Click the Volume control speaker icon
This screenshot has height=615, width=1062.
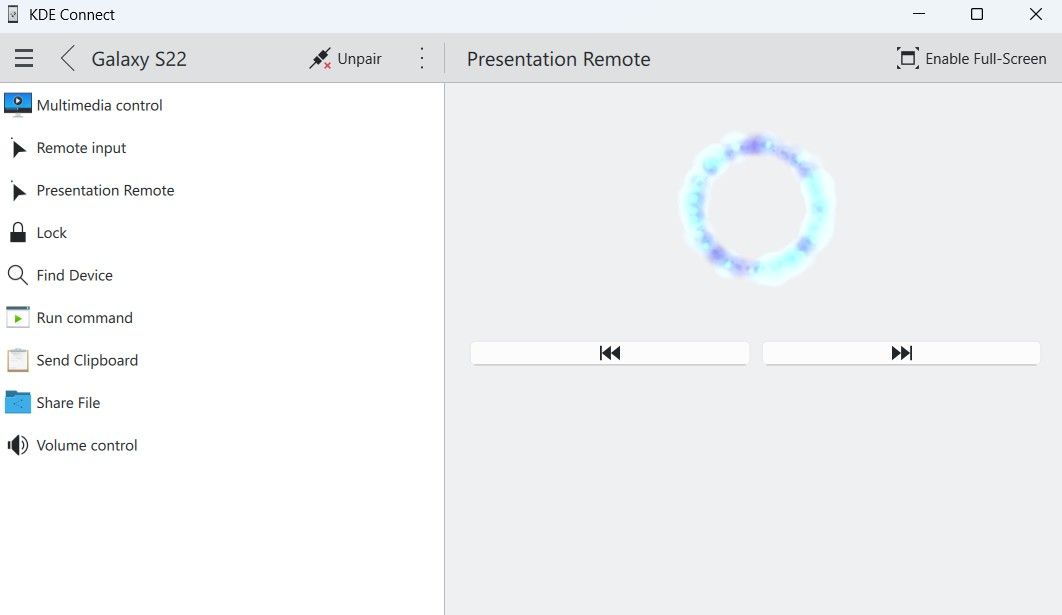click(18, 445)
